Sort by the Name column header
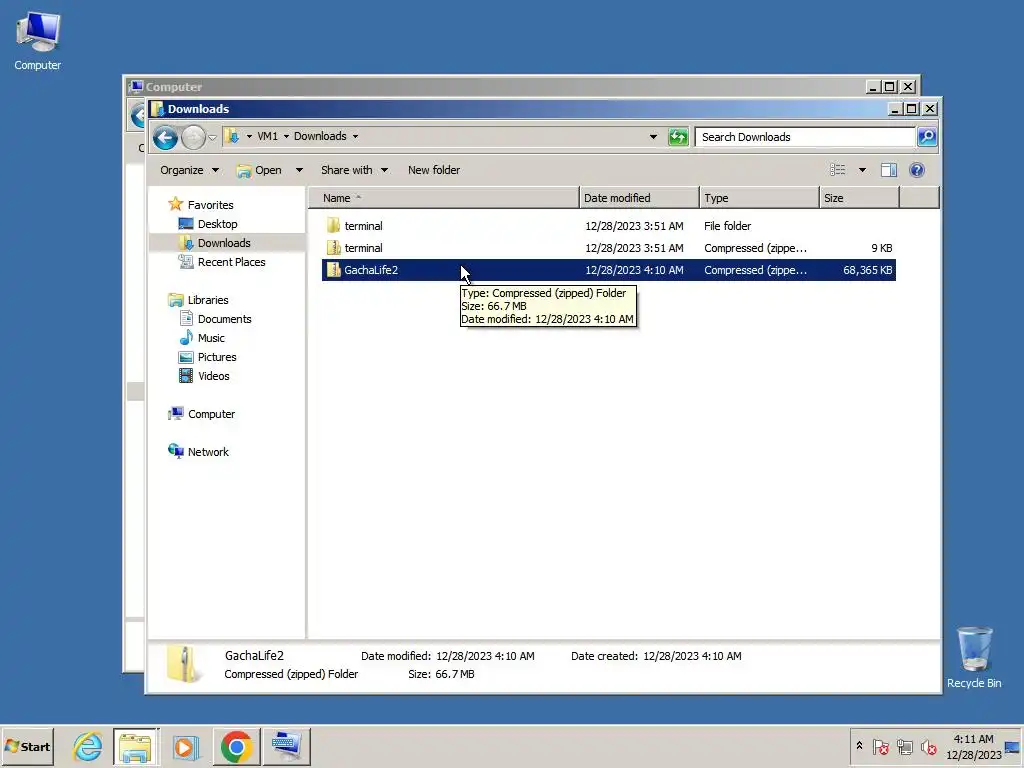 click(443, 198)
